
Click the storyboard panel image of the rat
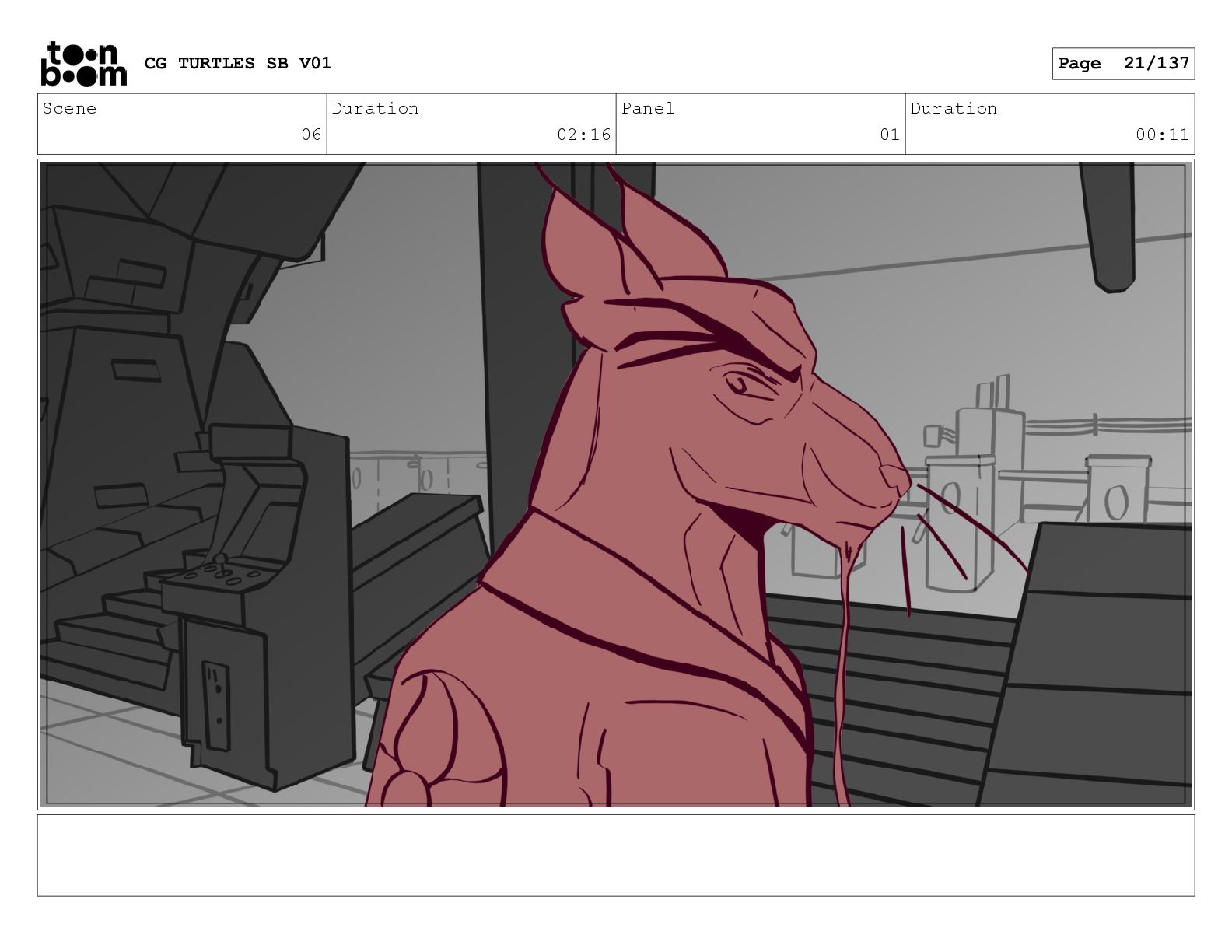(616, 485)
